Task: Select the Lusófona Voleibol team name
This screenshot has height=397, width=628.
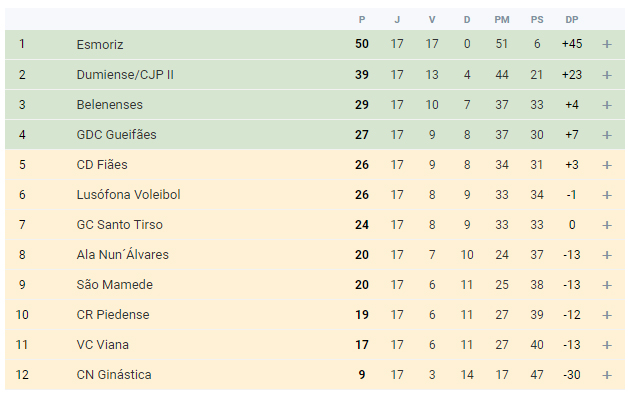Action: (x=128, y=195)
